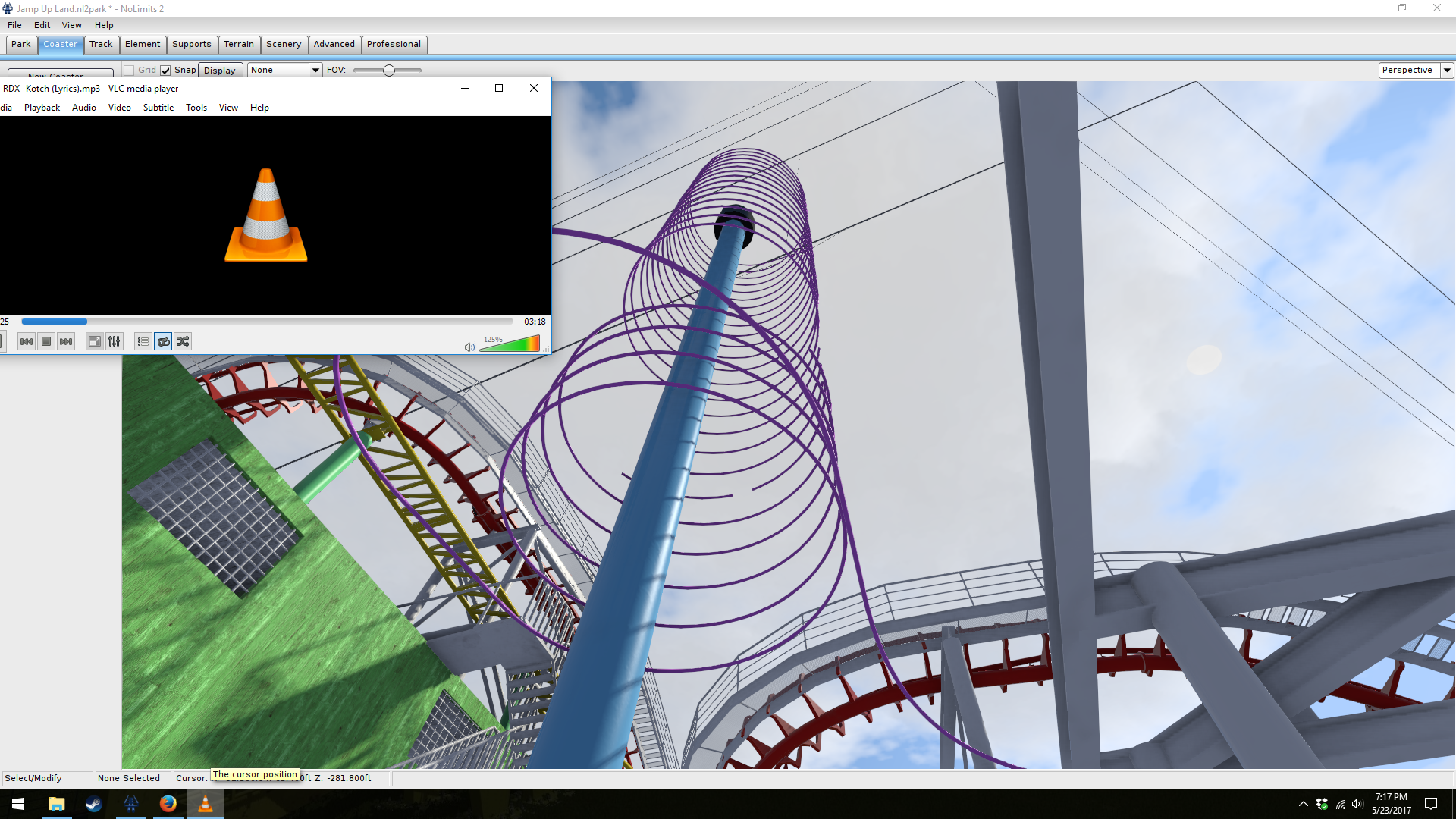
Task: Enable the Grid checkbox
Action: coord(130,71)
